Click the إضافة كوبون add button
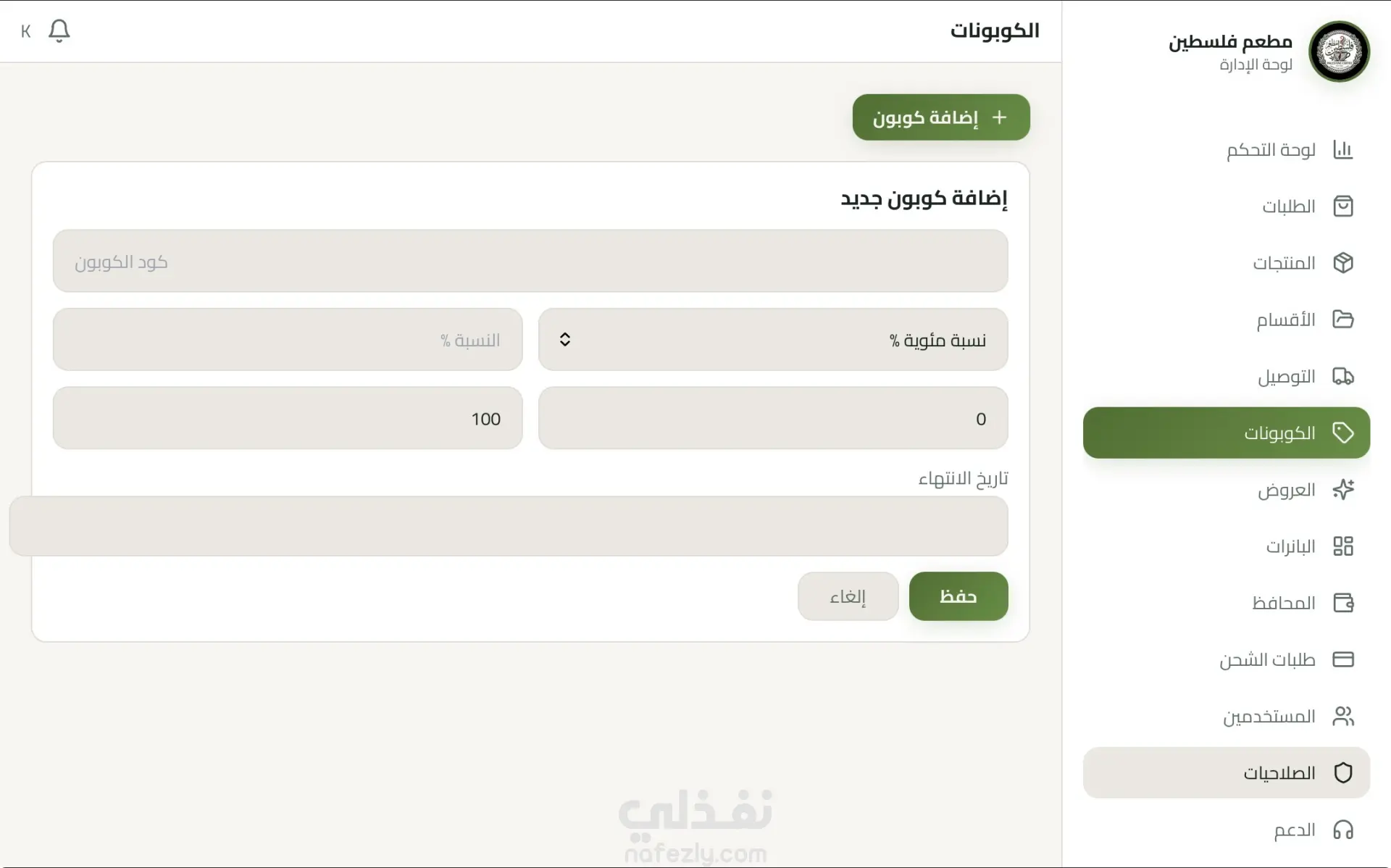Viewport: 1391px width, 868px height. click(940, 117)
